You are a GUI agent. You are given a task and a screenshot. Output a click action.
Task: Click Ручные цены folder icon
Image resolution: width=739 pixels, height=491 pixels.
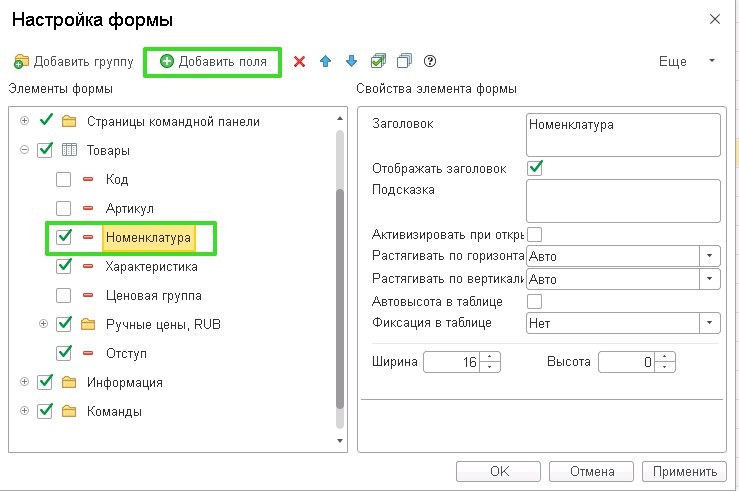pos(88,324)
